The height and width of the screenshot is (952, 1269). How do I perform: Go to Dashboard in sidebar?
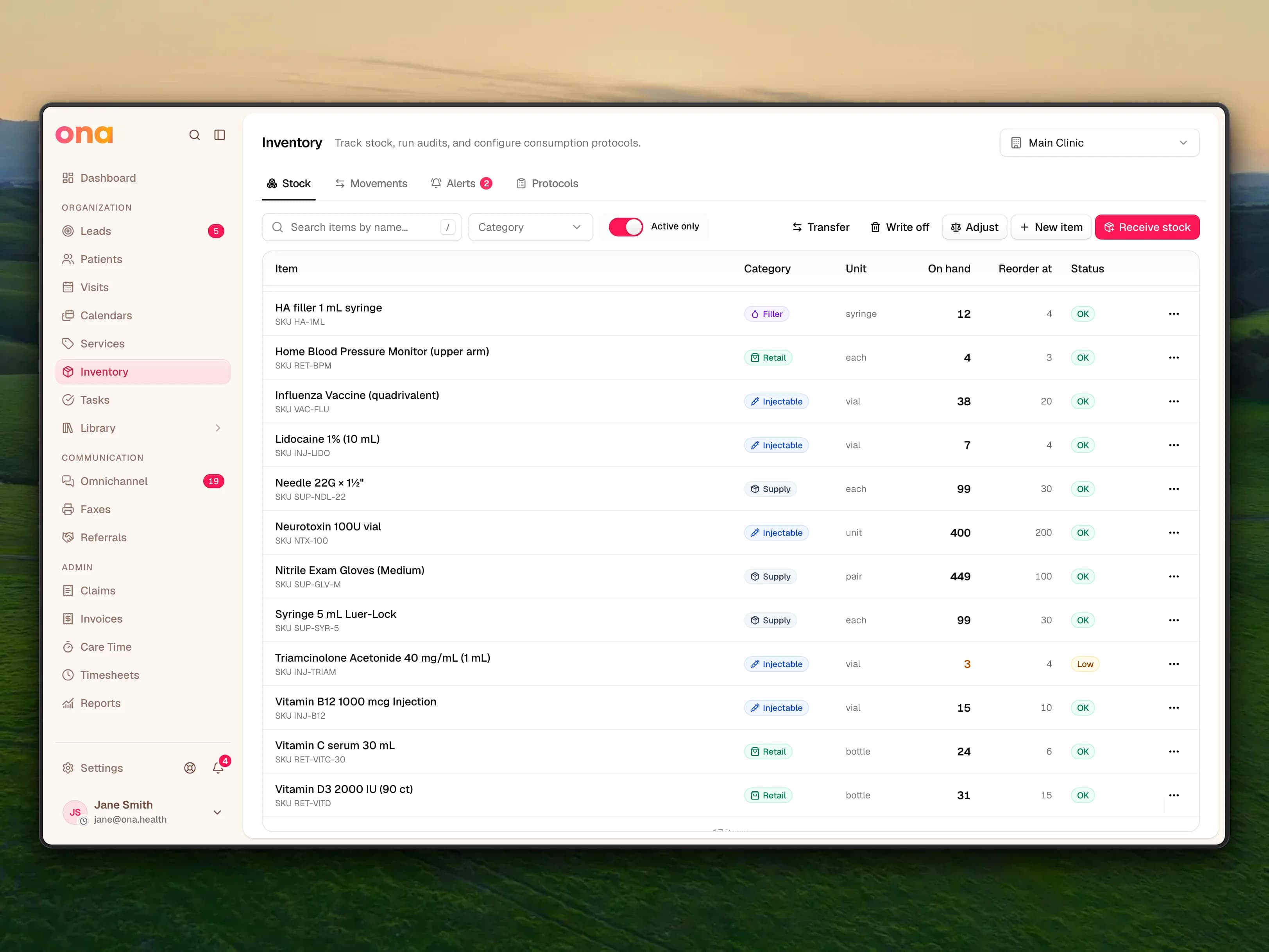pos(143,178)
